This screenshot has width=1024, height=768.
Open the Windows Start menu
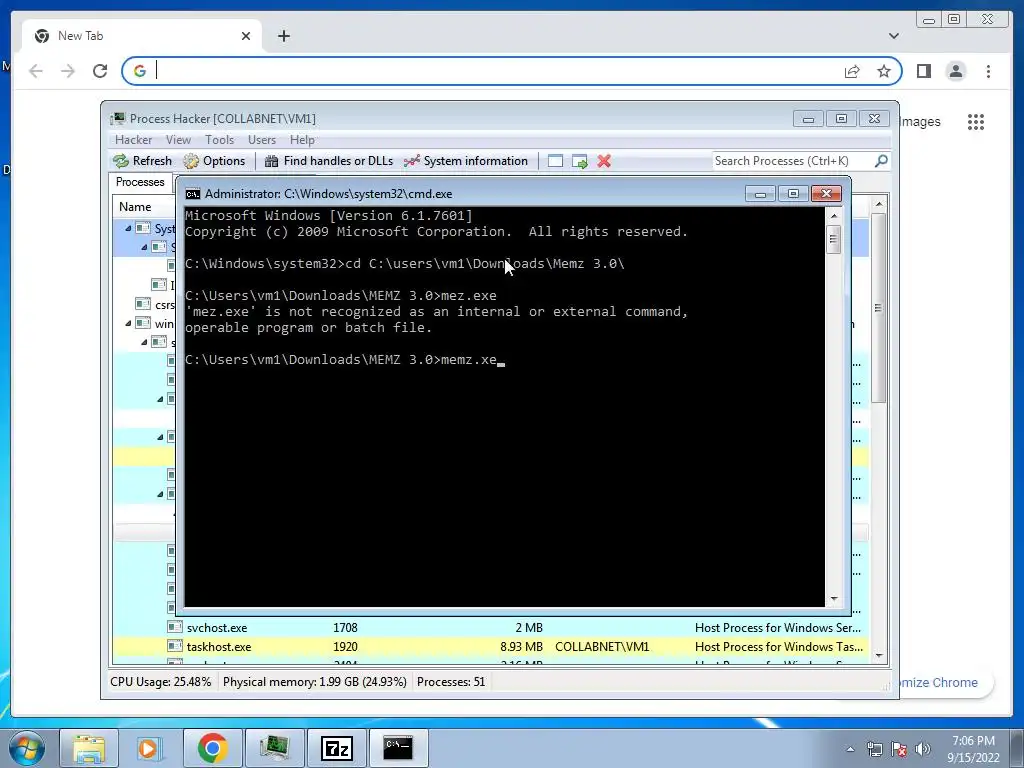coord(27,748)
